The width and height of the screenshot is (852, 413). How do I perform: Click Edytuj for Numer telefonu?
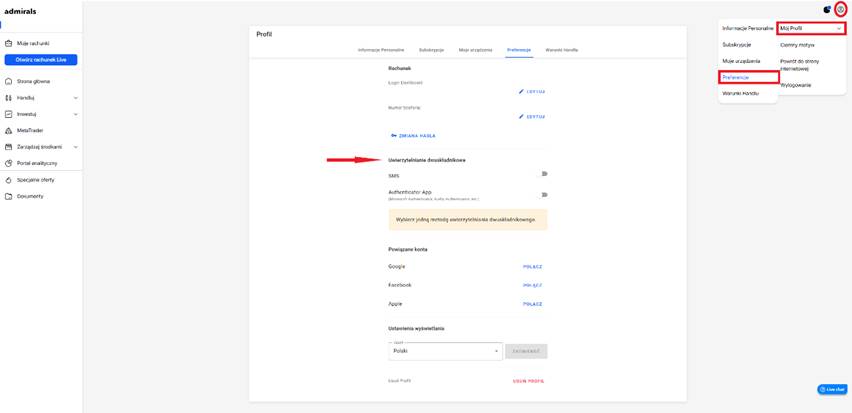(x=531, y=116)
